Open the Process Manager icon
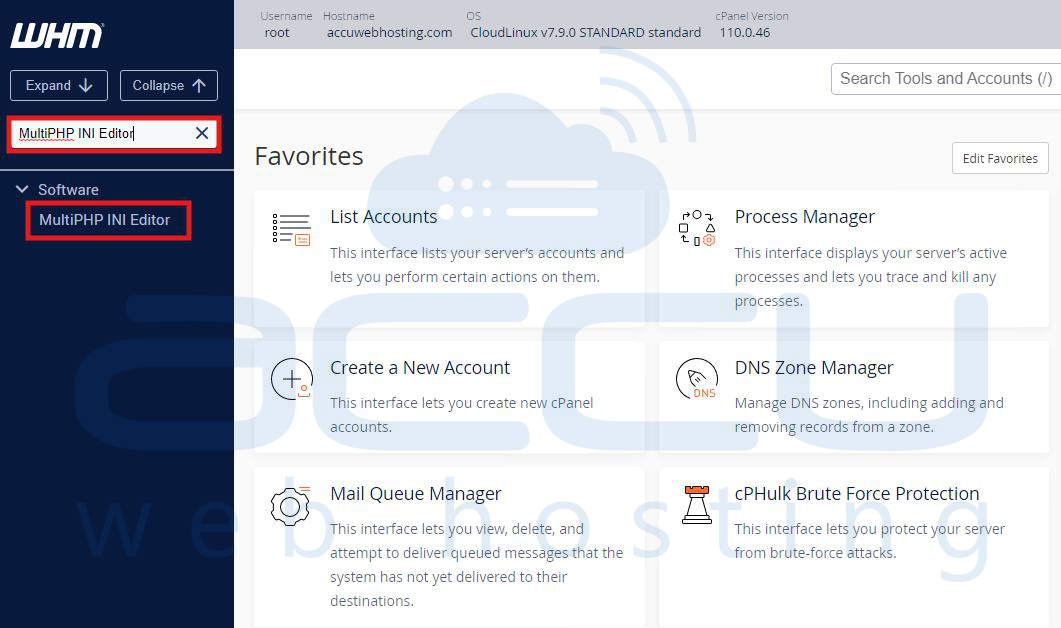Image resolution: width=1061 pixels, height=628 pixels. coord(696,228)
